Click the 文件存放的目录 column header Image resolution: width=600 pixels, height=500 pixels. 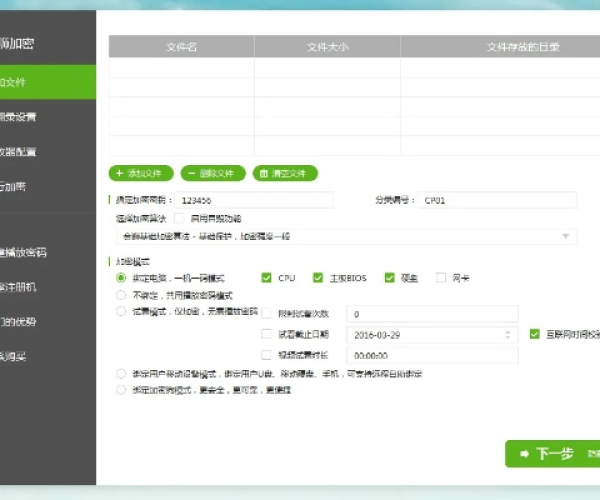(500, 47)
